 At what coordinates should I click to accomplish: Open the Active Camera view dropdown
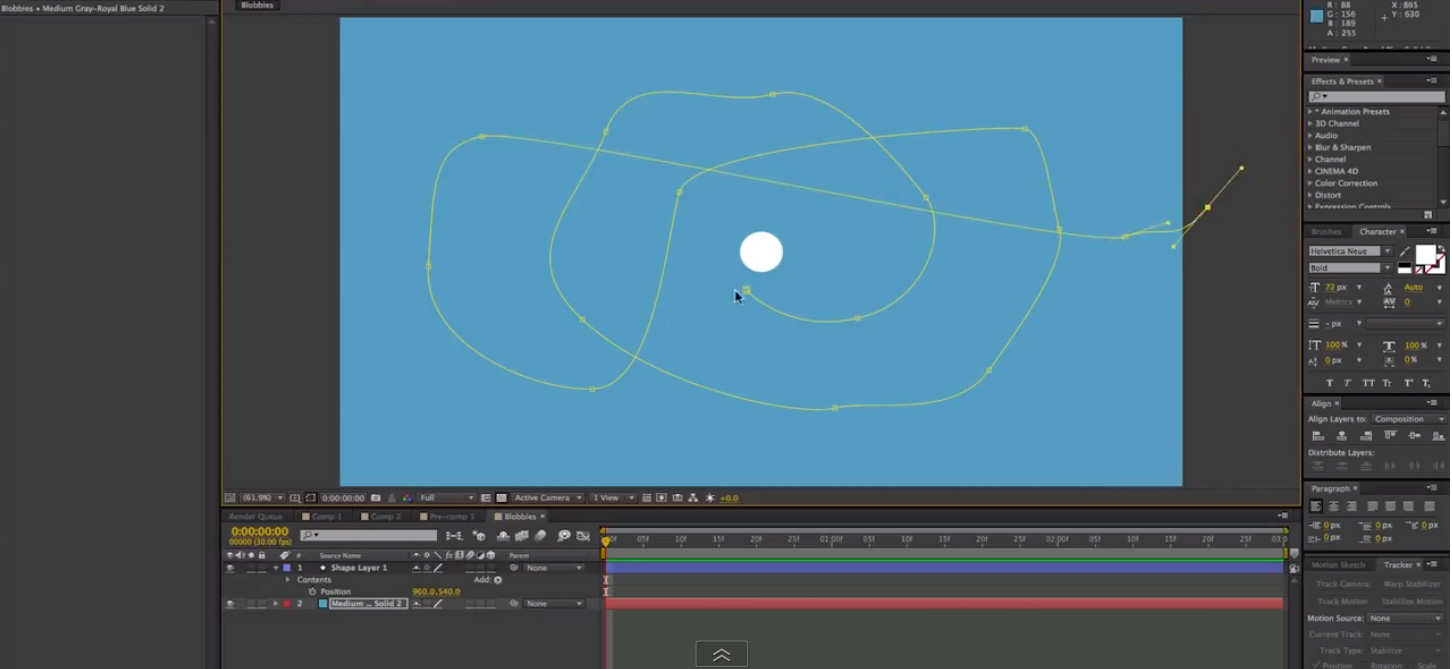click(x=547, y=498)
